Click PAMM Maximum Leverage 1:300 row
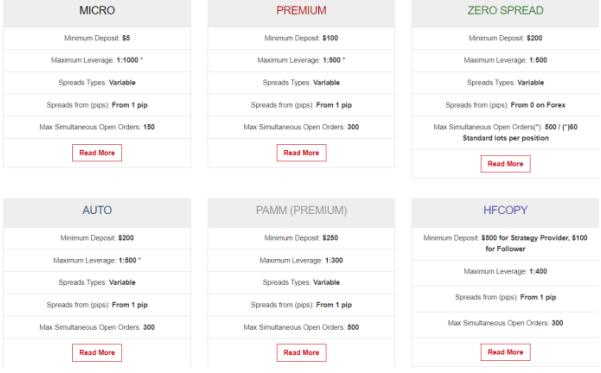Viewport: 601px width, 373px height. click(x=301, y=260)
